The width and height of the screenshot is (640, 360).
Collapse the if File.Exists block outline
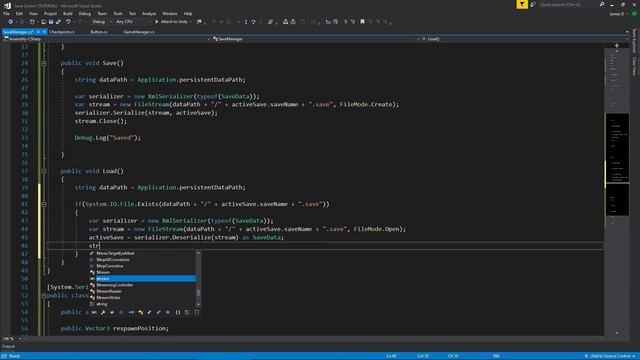tap(44, 204)
